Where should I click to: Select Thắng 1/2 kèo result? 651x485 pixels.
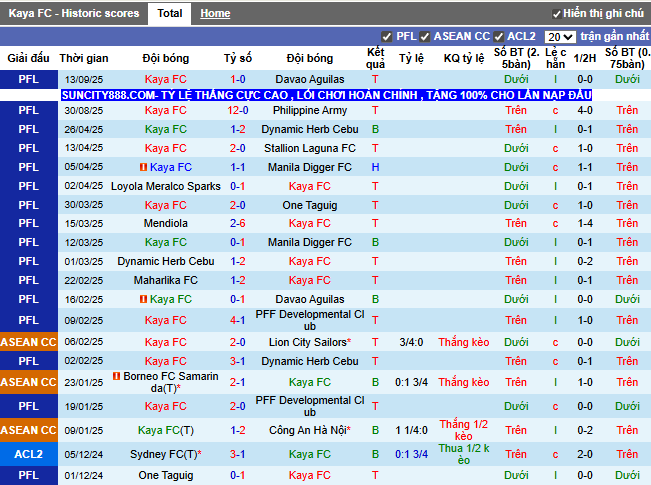(464, 430)
